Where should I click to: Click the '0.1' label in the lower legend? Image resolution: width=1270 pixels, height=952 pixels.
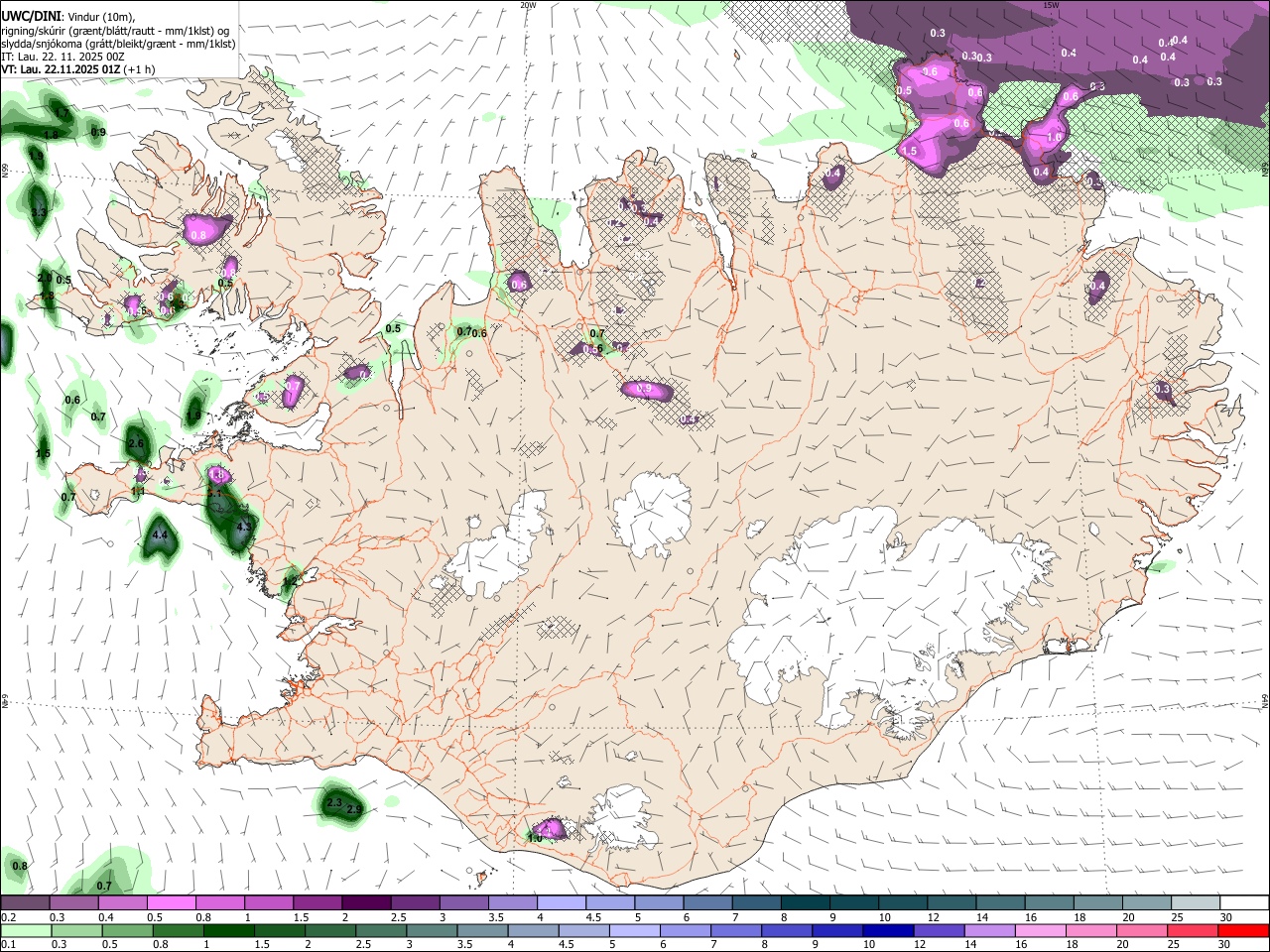click(x=8, y=945)
